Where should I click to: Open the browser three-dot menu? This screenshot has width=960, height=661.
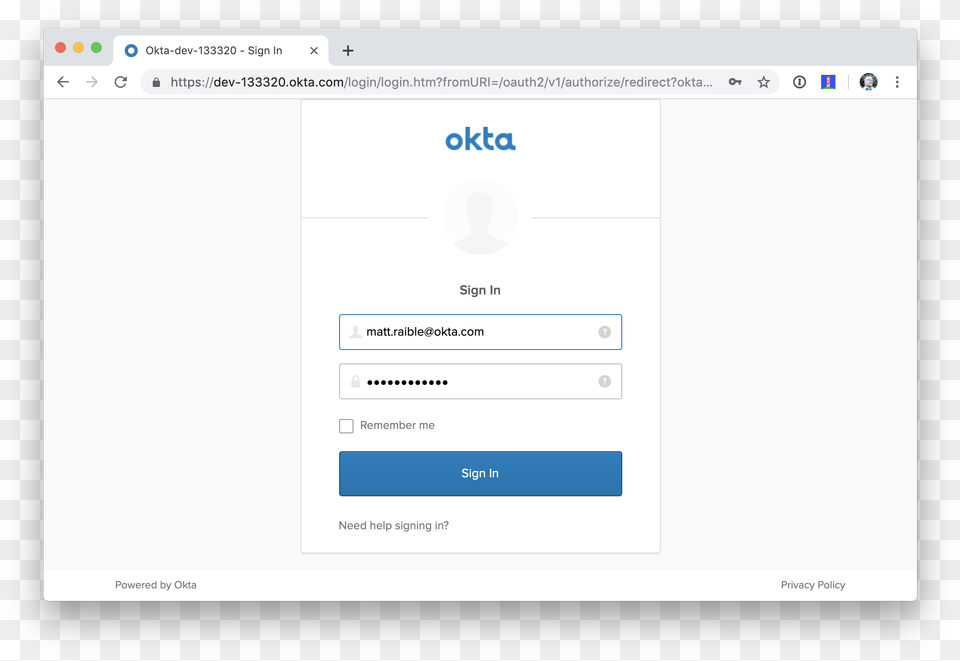(x=897, y=82)
